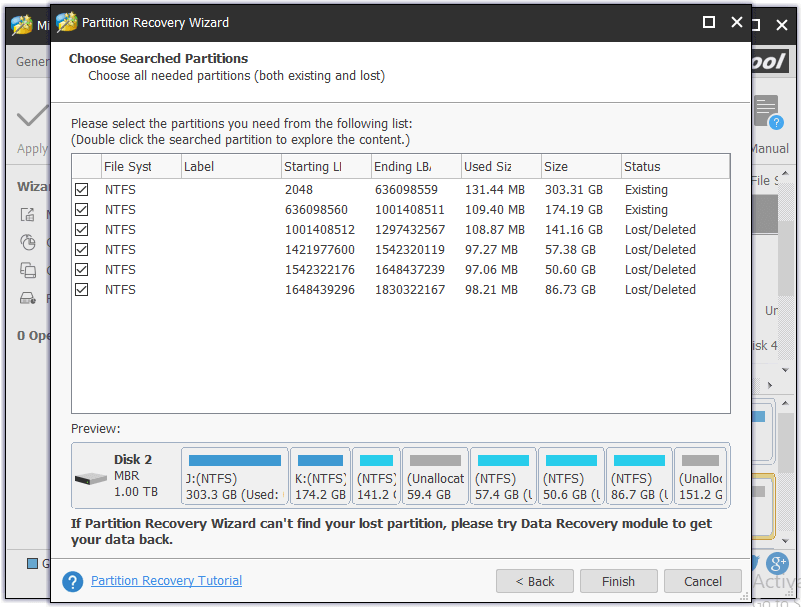Click the used size 97.27 MB cell
This screenshot has height=607, width=801.
click(x=491, y=249)
